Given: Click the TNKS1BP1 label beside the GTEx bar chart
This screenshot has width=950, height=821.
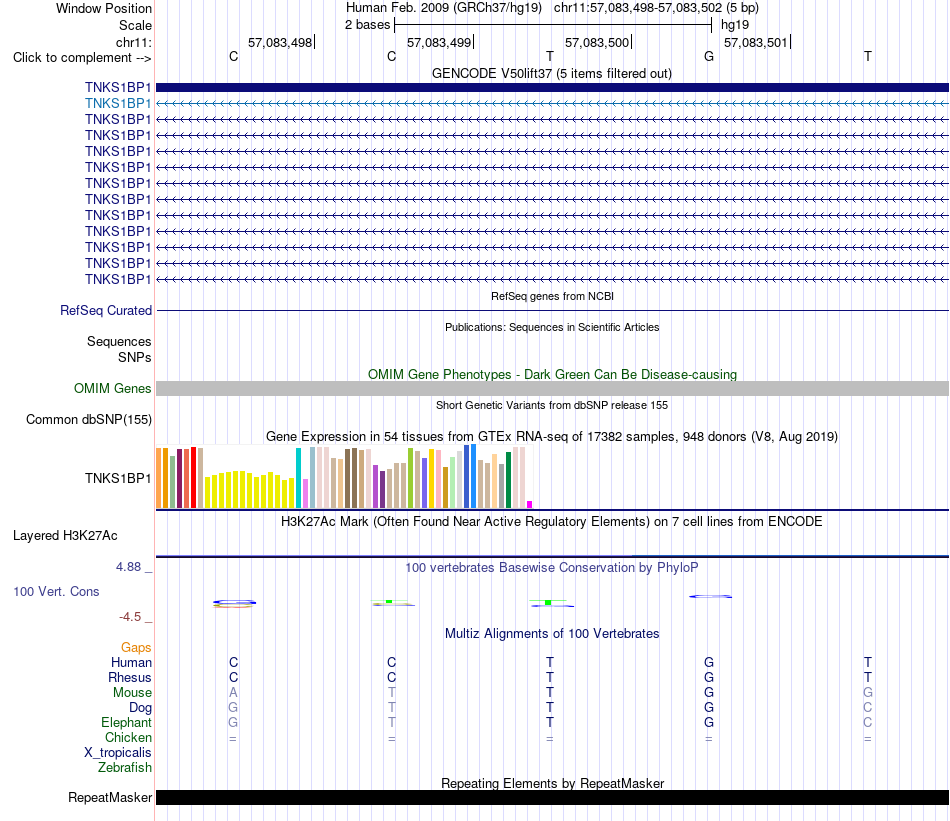Looking at the screenshot, I should [118, 478].
